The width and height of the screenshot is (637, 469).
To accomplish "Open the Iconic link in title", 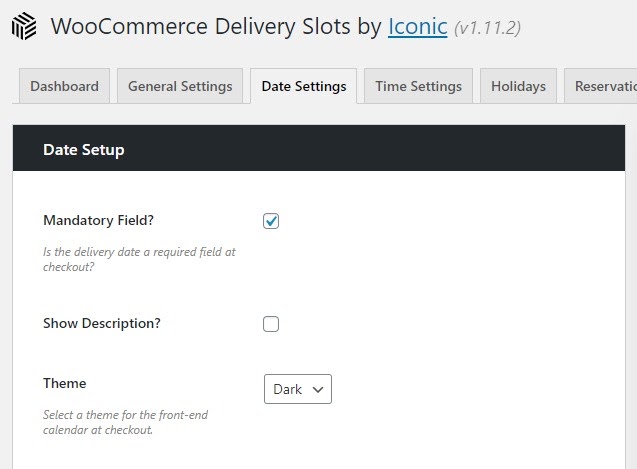I will pyautogui.click(x=418, y=27).
